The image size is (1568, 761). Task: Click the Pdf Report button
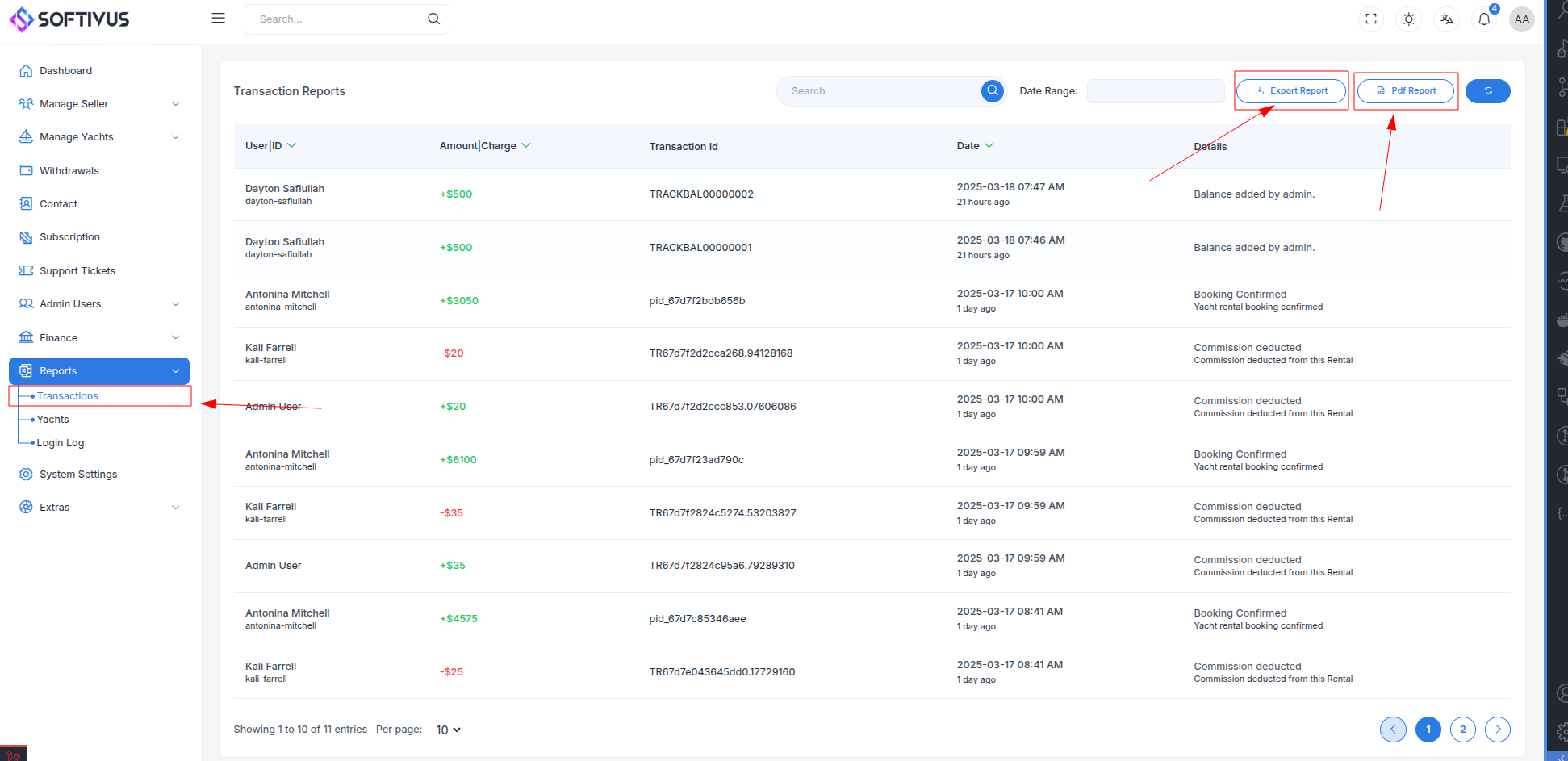[1405, 90]
